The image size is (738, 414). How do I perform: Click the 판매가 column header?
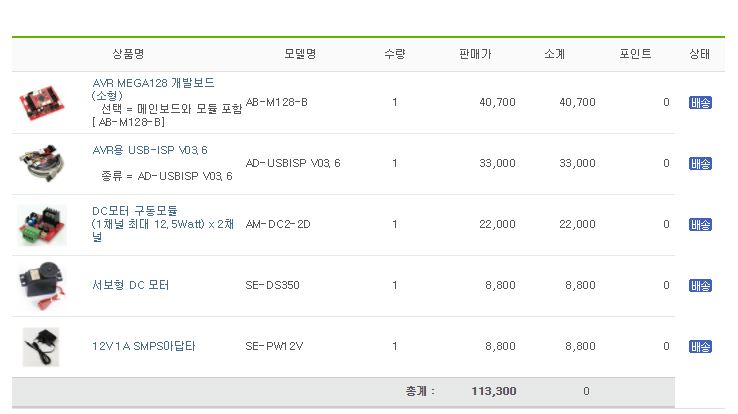click(x=475, y=54)
